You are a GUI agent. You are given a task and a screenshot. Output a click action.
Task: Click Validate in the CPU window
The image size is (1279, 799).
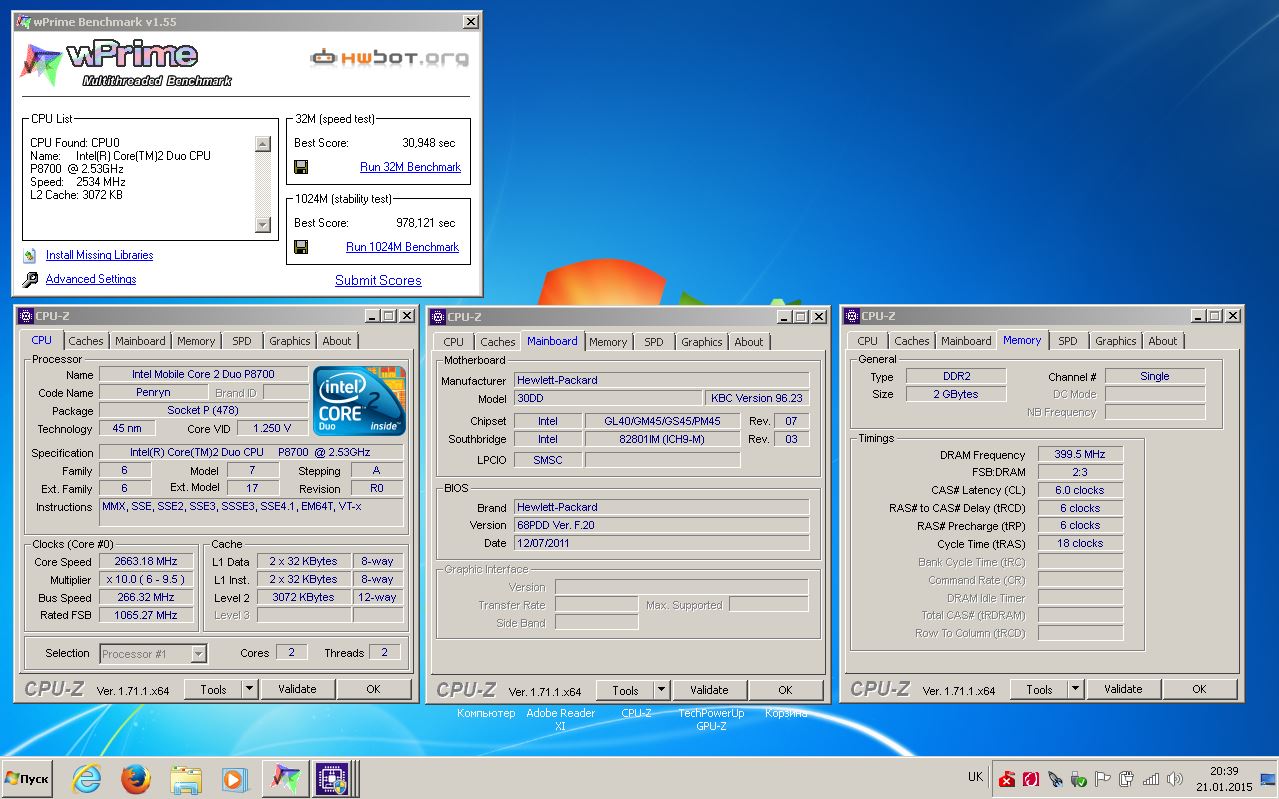click(x=297, y=689)
